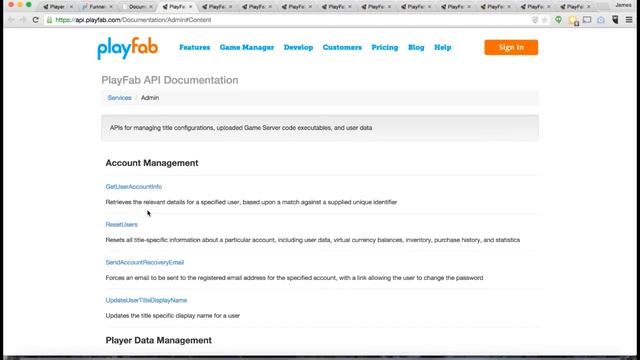
Task: Bookmark this page with the star icon
Action: pyautogui.click(x=544, y=20)
